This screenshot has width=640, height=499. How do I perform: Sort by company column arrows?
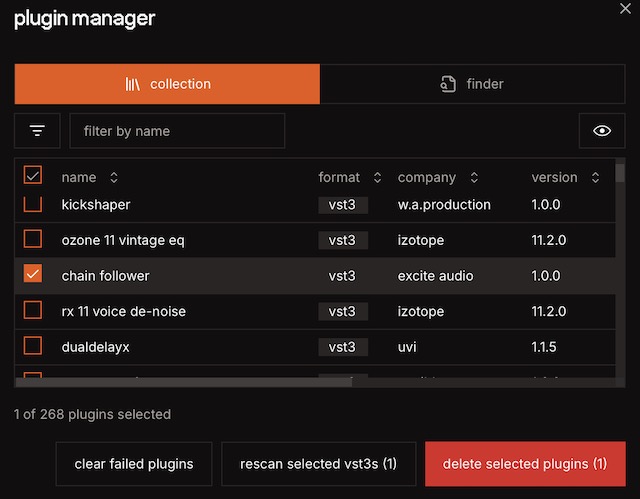pos(473,178)
